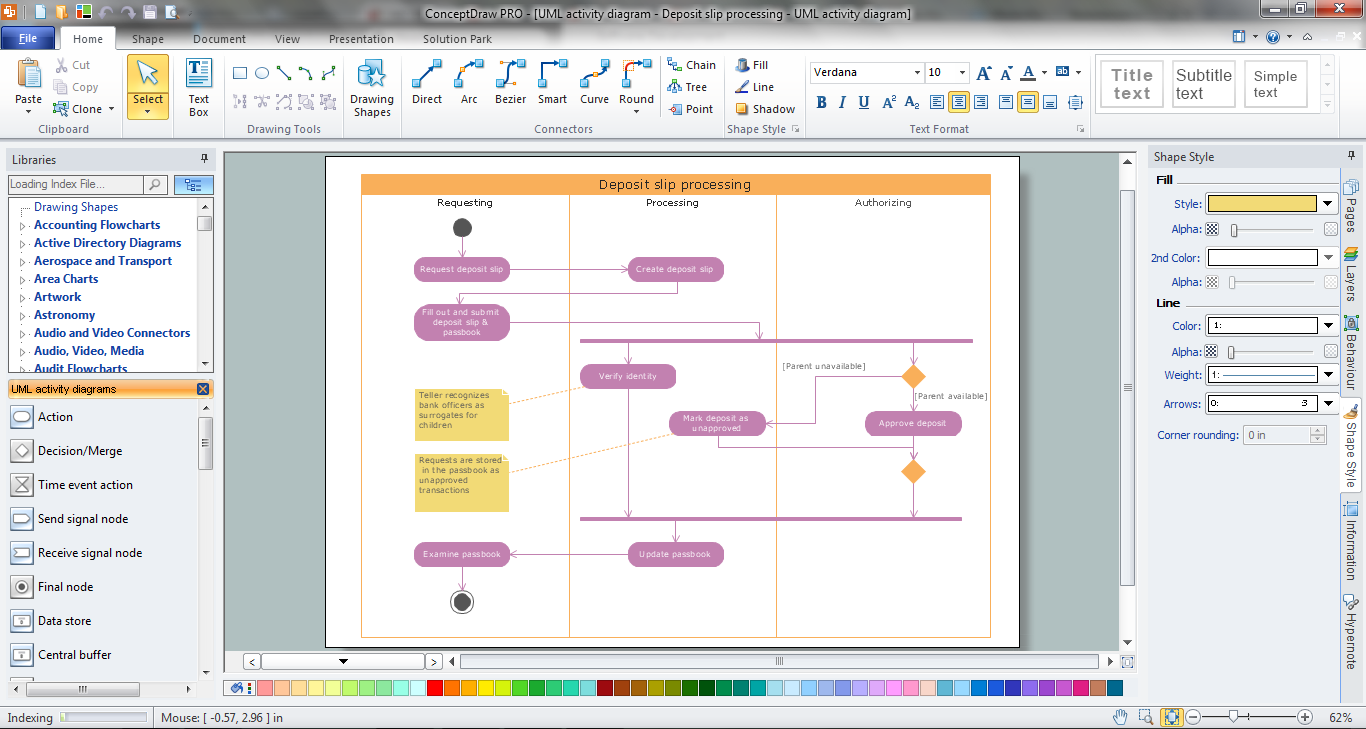Click the Paste icon
The image size is (1366, 729).
29,73
